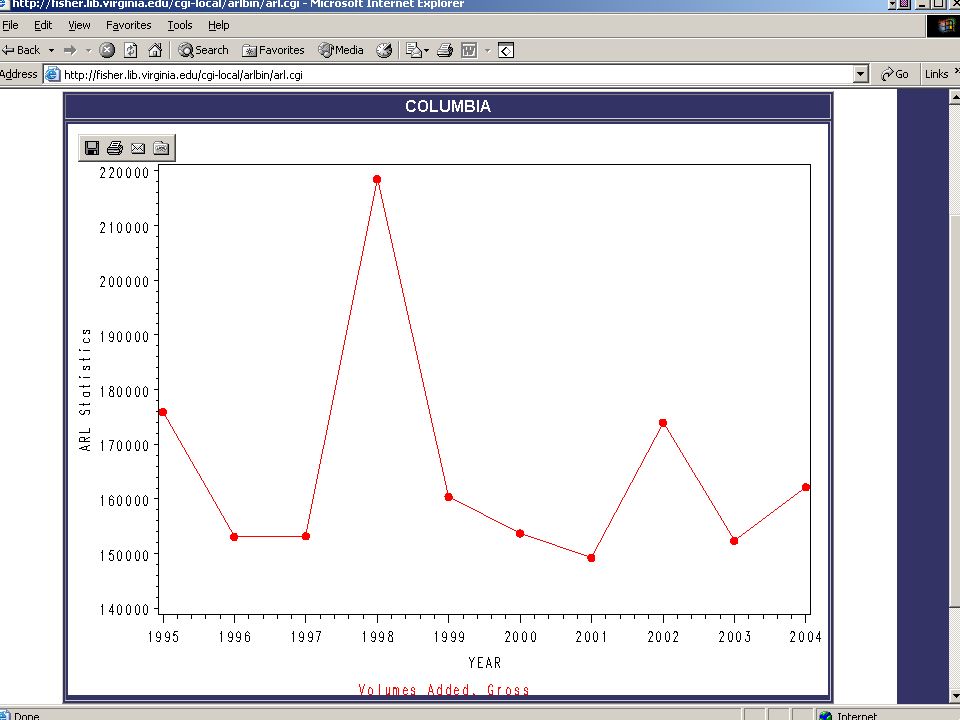Screen dimensions: 960x720
Task: Click the 'Volumes Added, Gross' label
Action: click(444, 690)
